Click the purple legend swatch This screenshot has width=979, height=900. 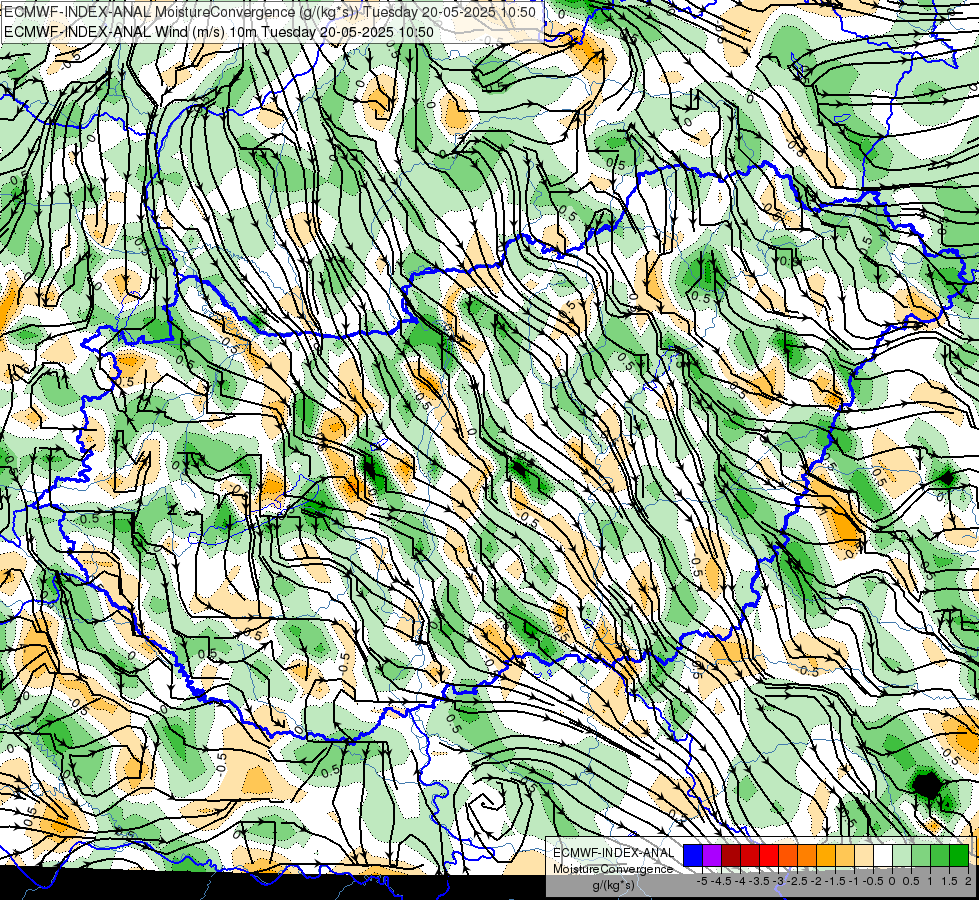712,855
